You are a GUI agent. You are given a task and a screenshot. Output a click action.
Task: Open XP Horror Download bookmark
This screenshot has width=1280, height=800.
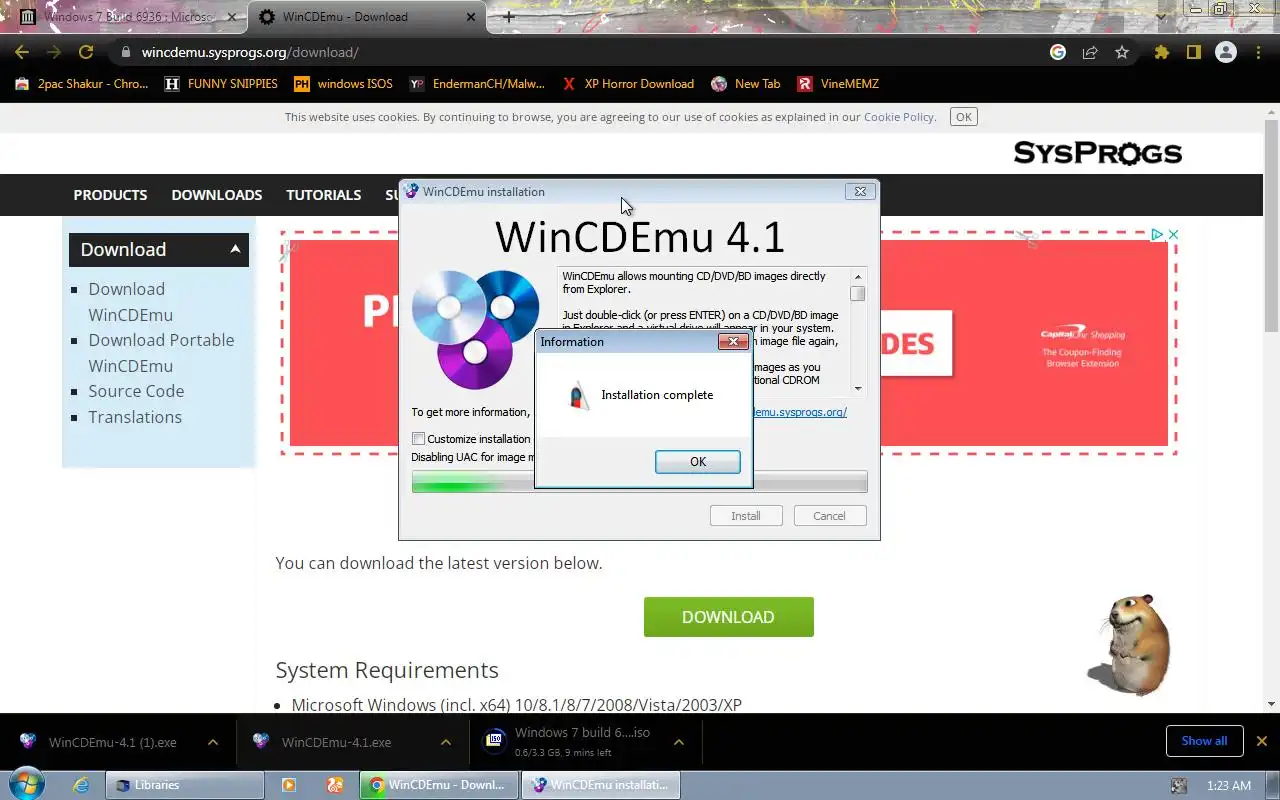pos(628,84)
